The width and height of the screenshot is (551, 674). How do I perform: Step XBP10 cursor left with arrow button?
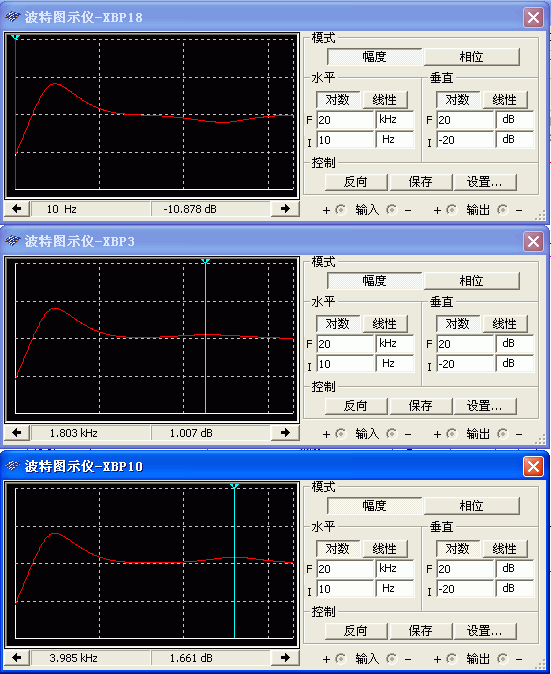tap(17, 658)
